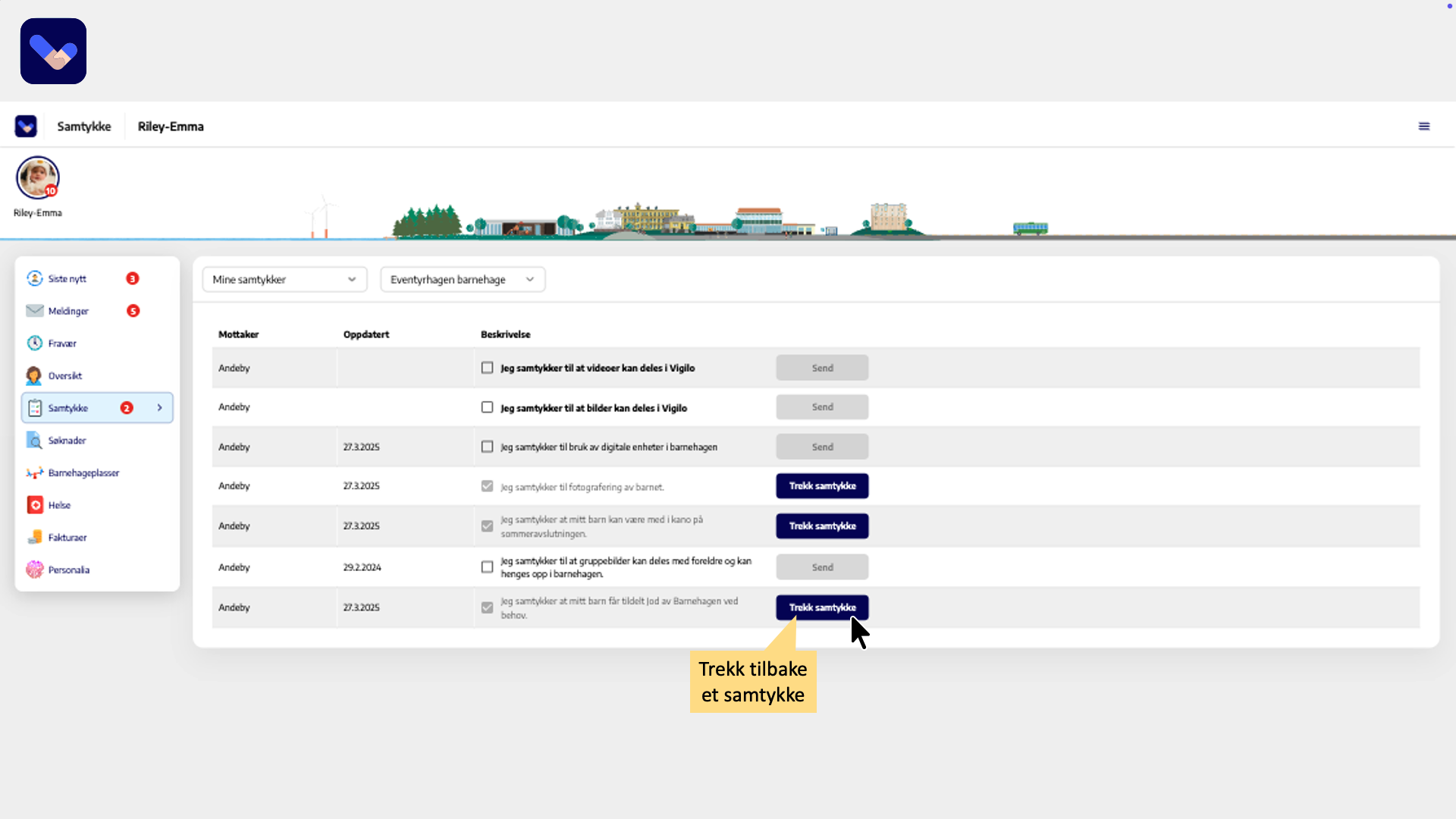Check consent for sharing videos in Vigilo
1456x819 pixels.
[x=487, y=368]
